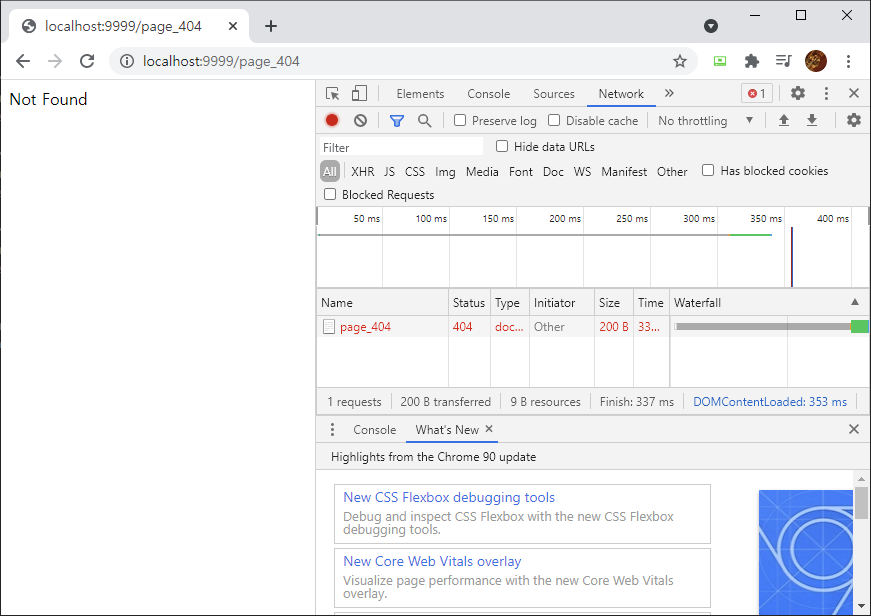View site information icon in address bar
The width and height of the screenshot is (871, 616).
127,61
